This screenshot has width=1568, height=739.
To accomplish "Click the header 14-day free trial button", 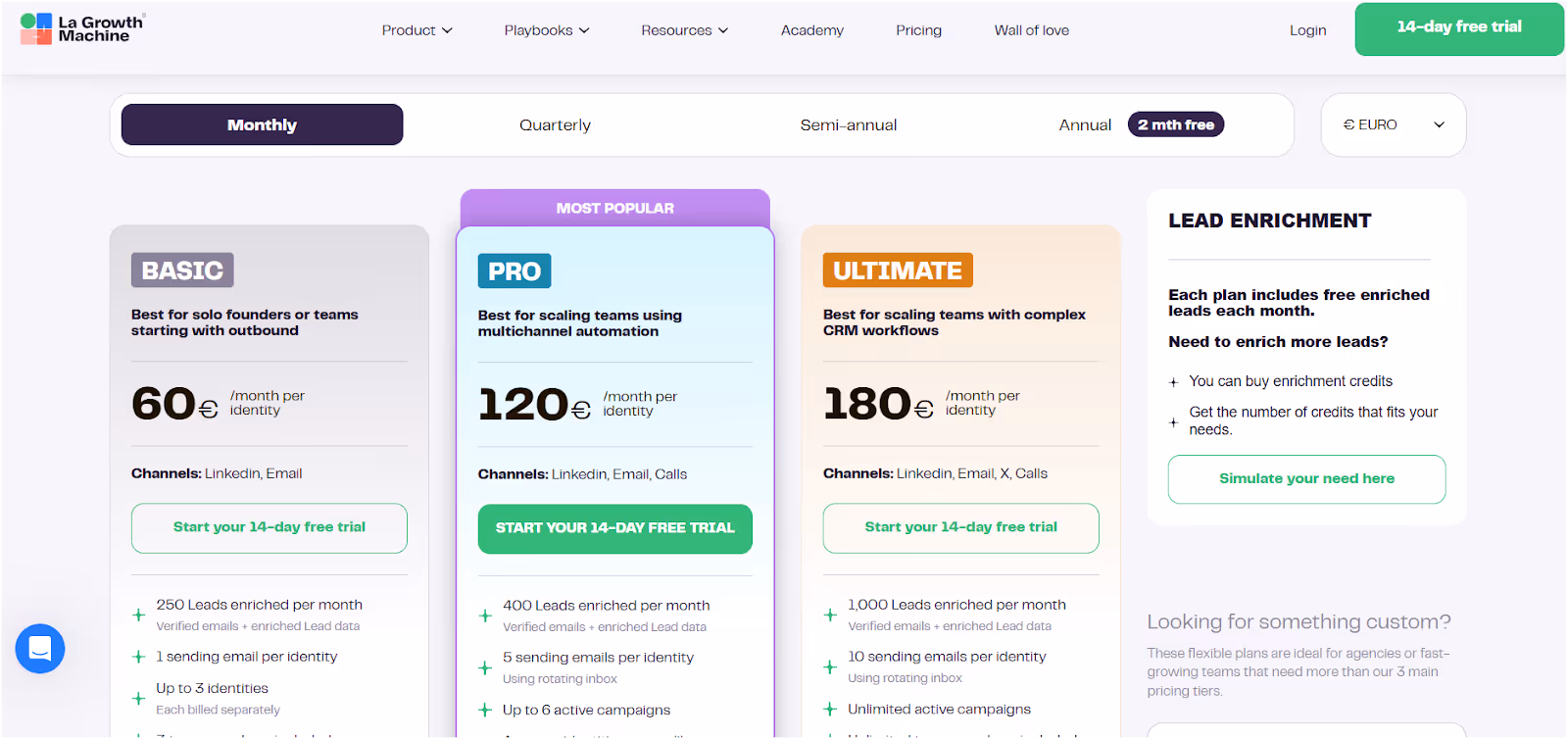I will [1459, 28].
